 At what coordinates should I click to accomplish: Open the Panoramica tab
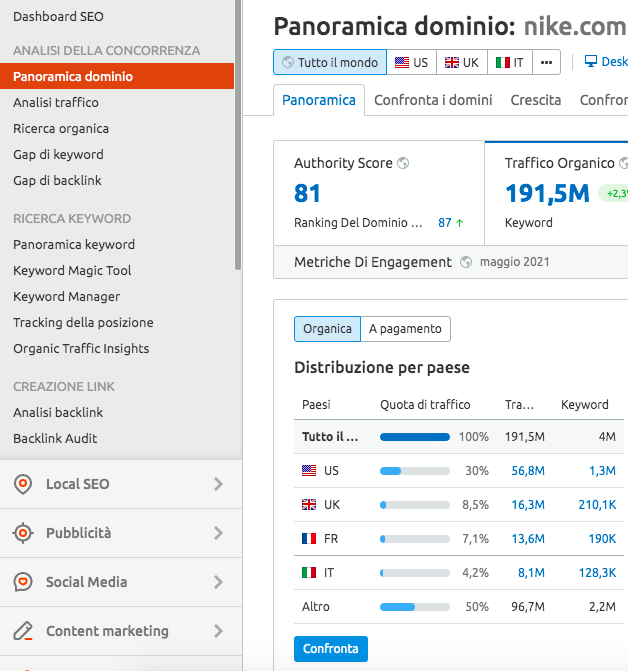[319, 100]
